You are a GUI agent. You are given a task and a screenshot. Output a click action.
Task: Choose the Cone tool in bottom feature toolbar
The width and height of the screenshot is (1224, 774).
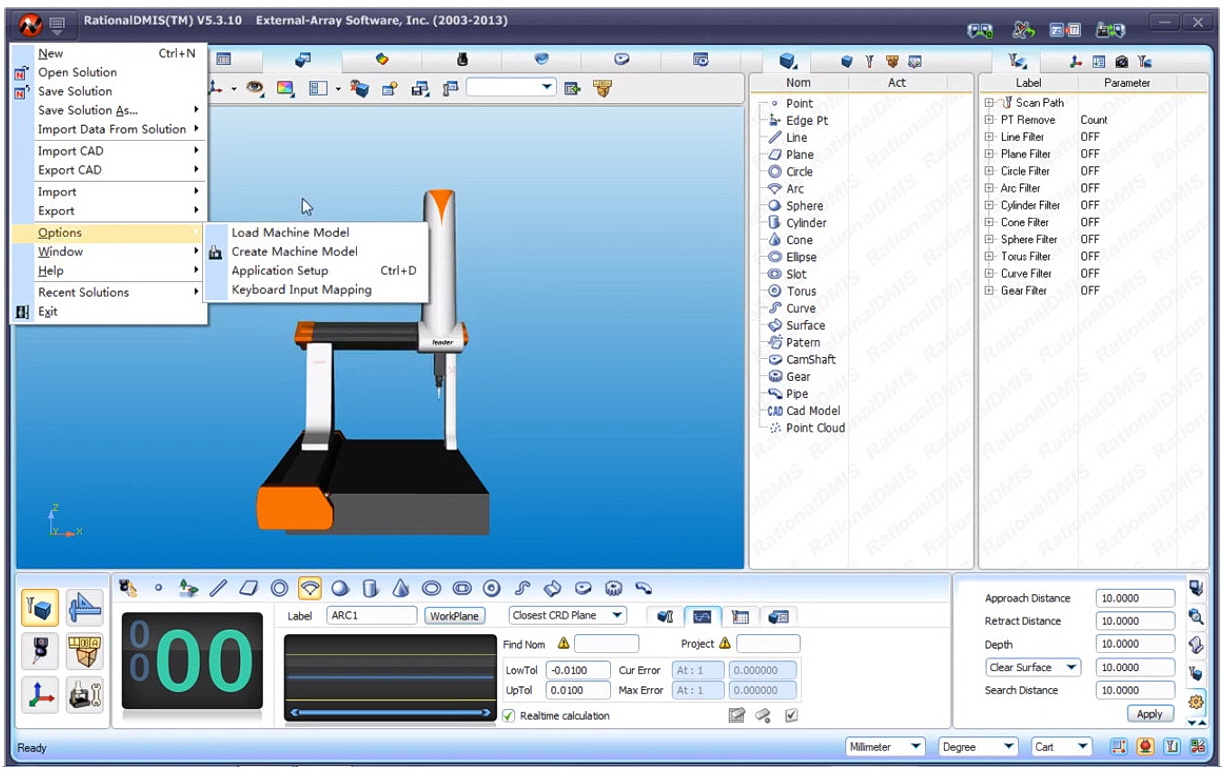coord(401,588)
